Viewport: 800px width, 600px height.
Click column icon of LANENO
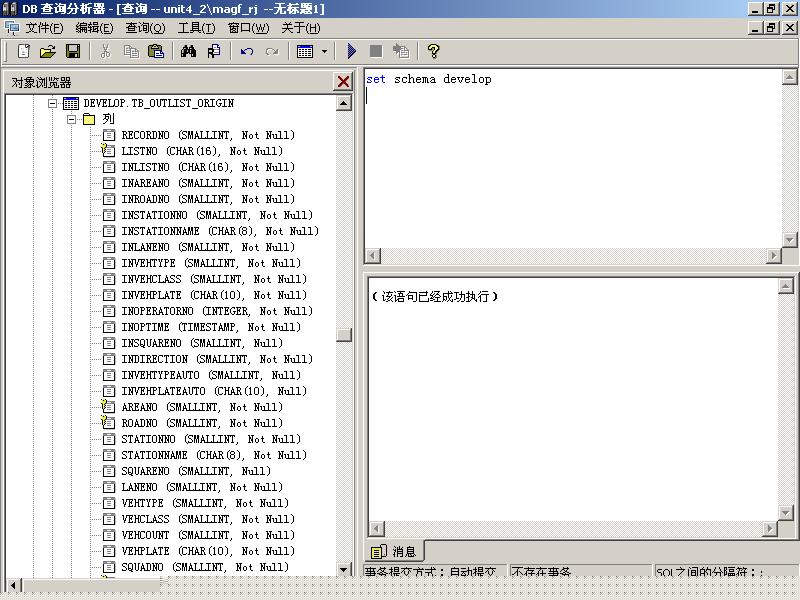(x=109, y=487)
